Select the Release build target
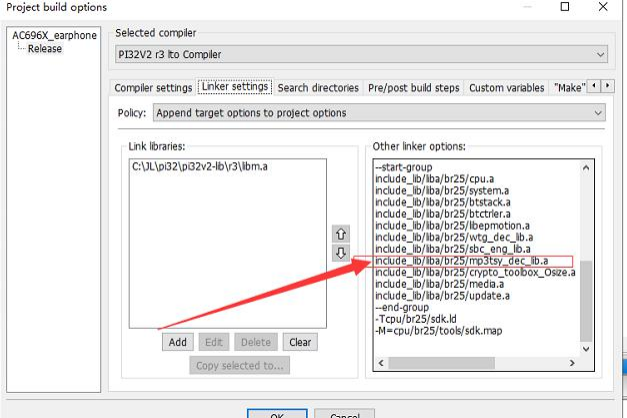This screenshot has height=418, width=627. click(x=45, y=49)
